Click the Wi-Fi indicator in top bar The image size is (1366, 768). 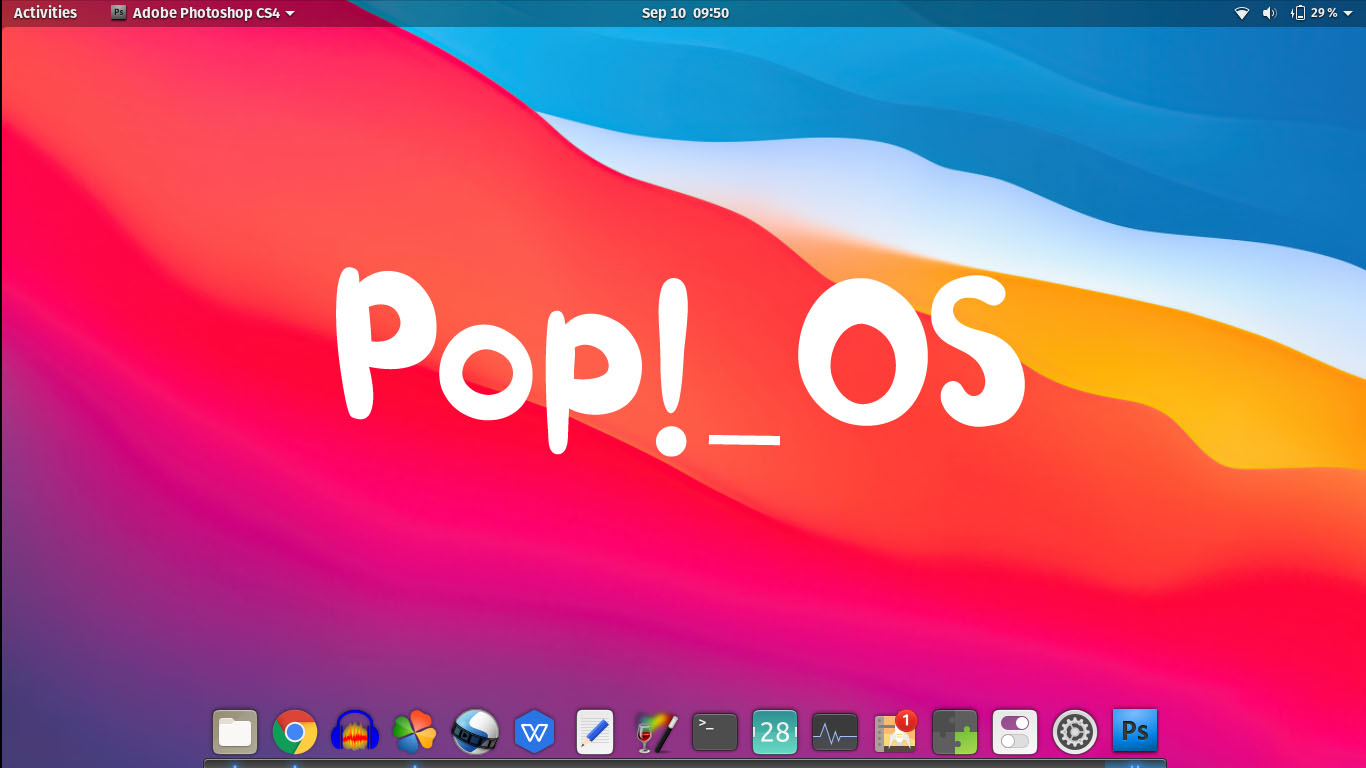coord(1242,13)
